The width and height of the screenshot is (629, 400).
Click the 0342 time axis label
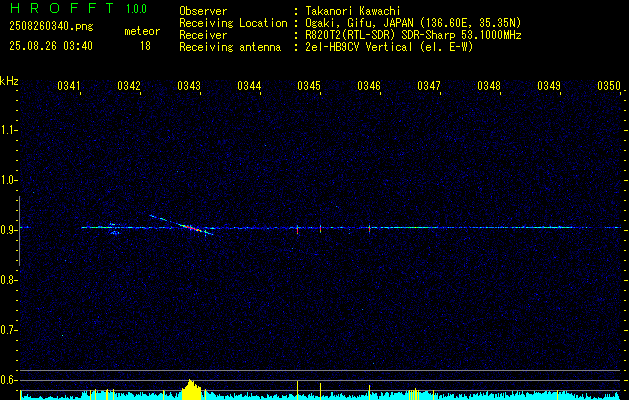pos(129,86)
